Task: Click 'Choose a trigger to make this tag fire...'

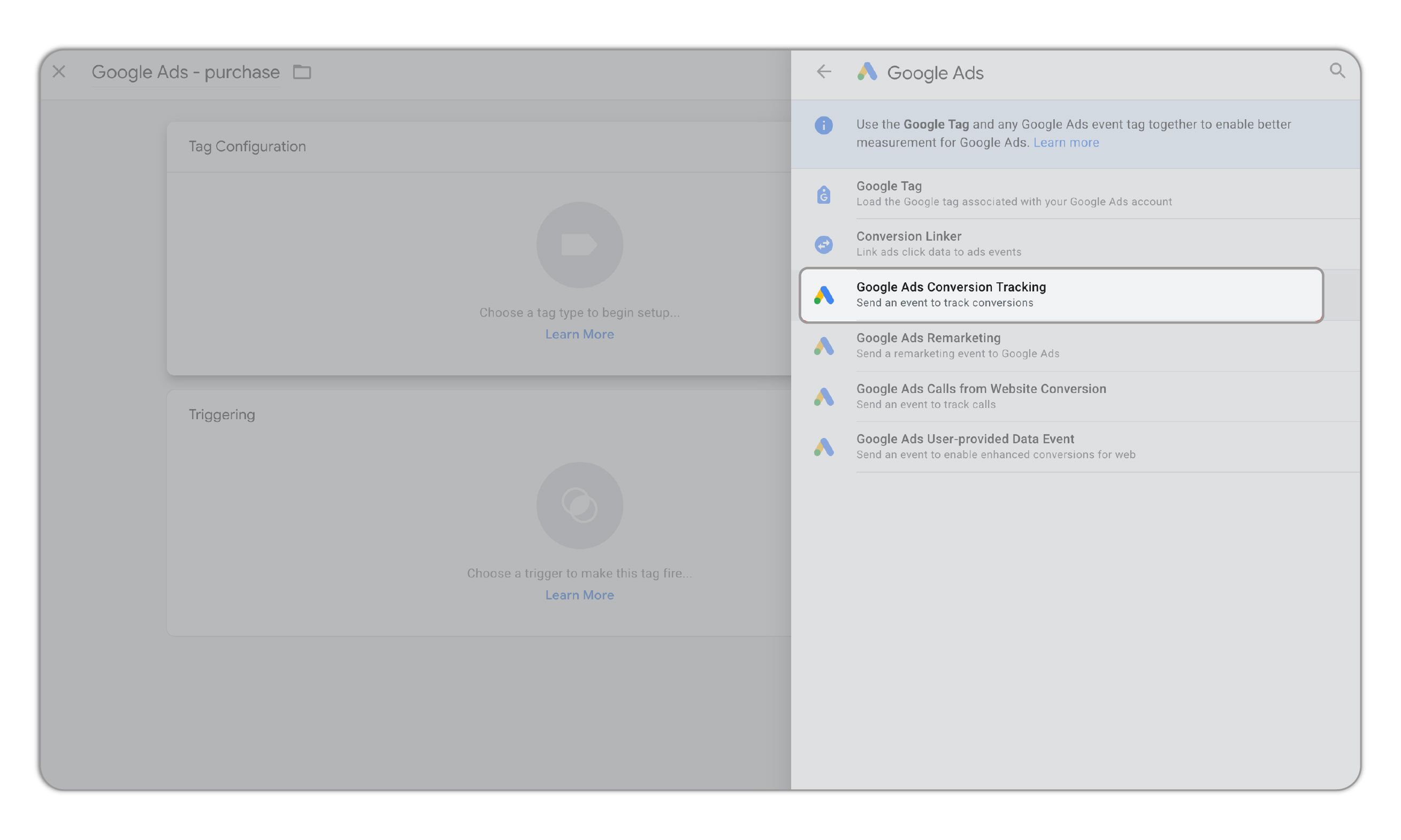Action: coord(579,573)
